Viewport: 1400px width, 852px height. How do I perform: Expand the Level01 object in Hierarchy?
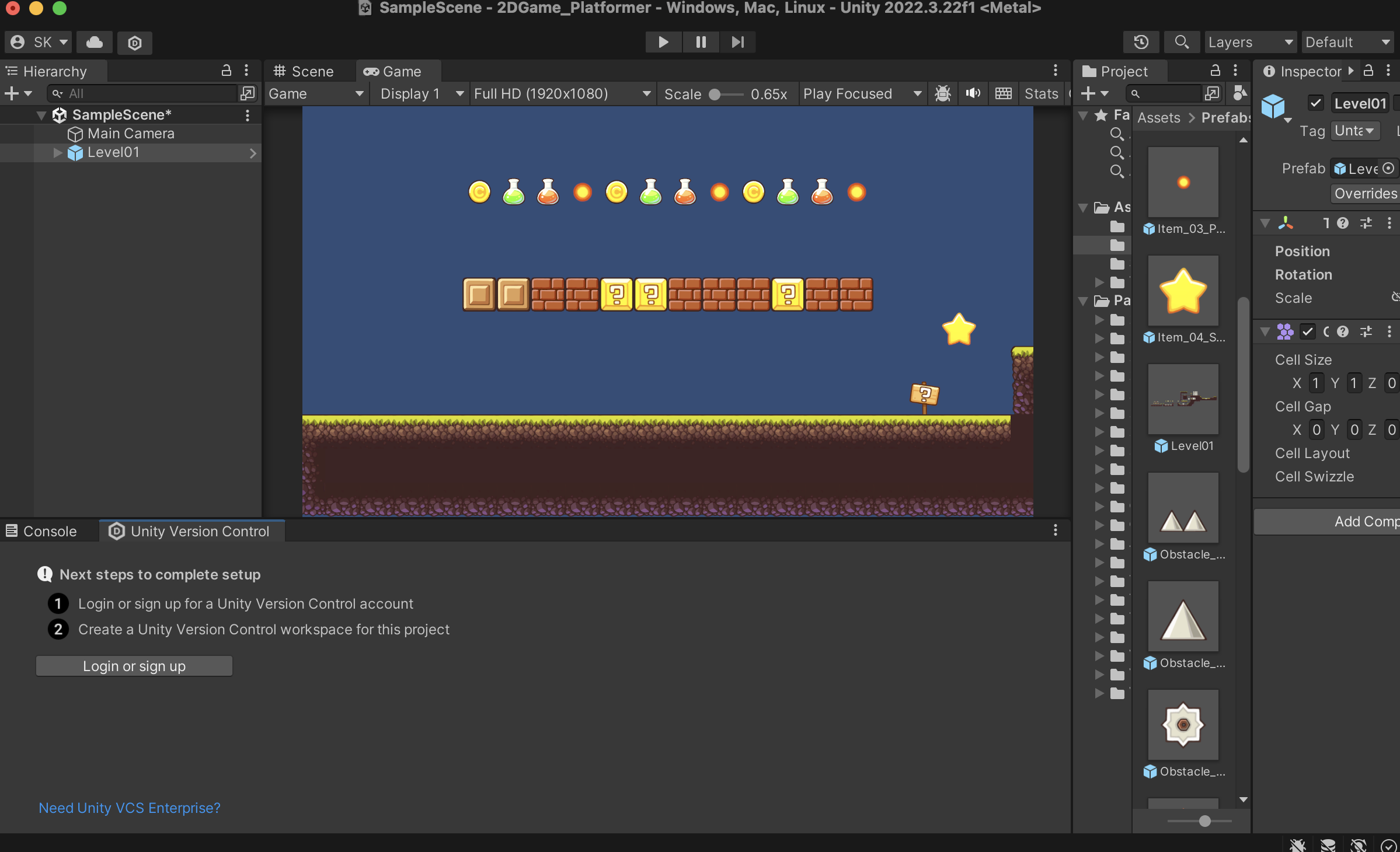tap(57, 153)
